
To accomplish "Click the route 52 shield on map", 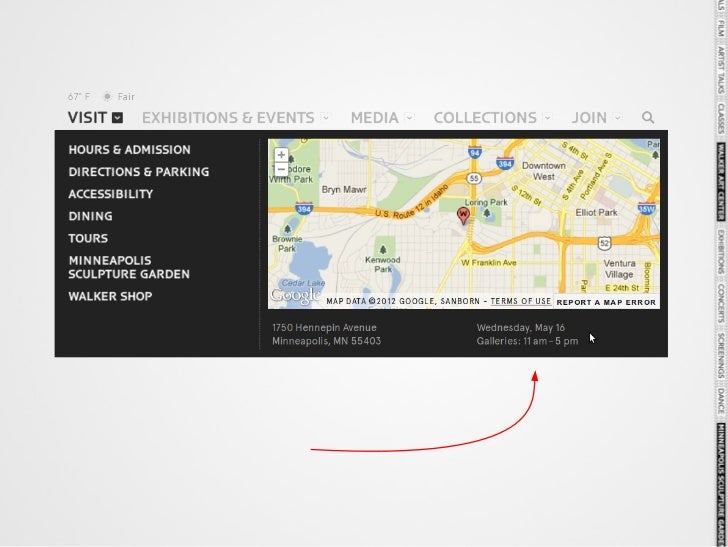I will point(604,243).
